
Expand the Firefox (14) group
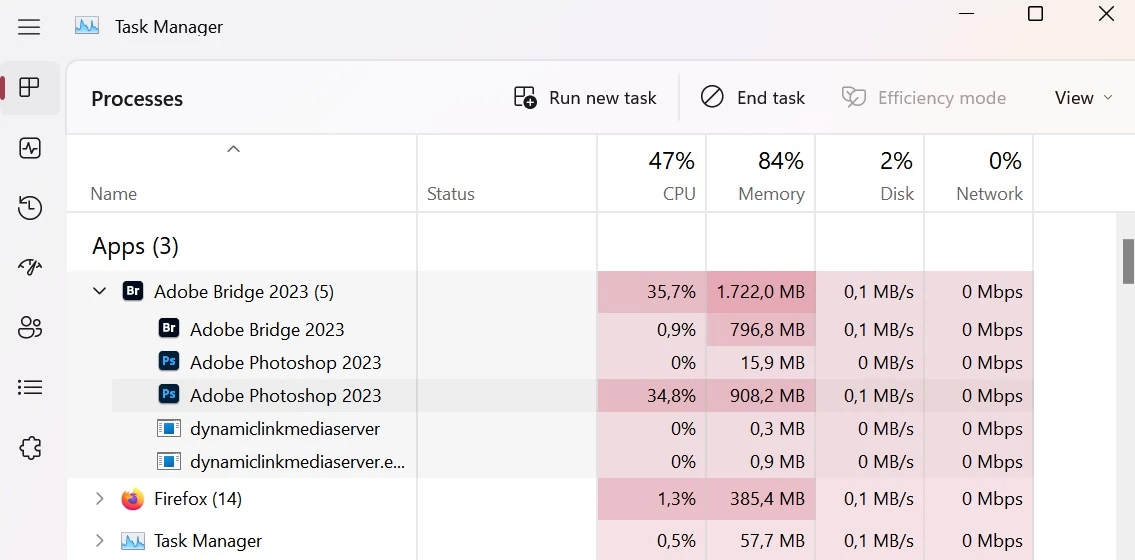coord(100,499)
